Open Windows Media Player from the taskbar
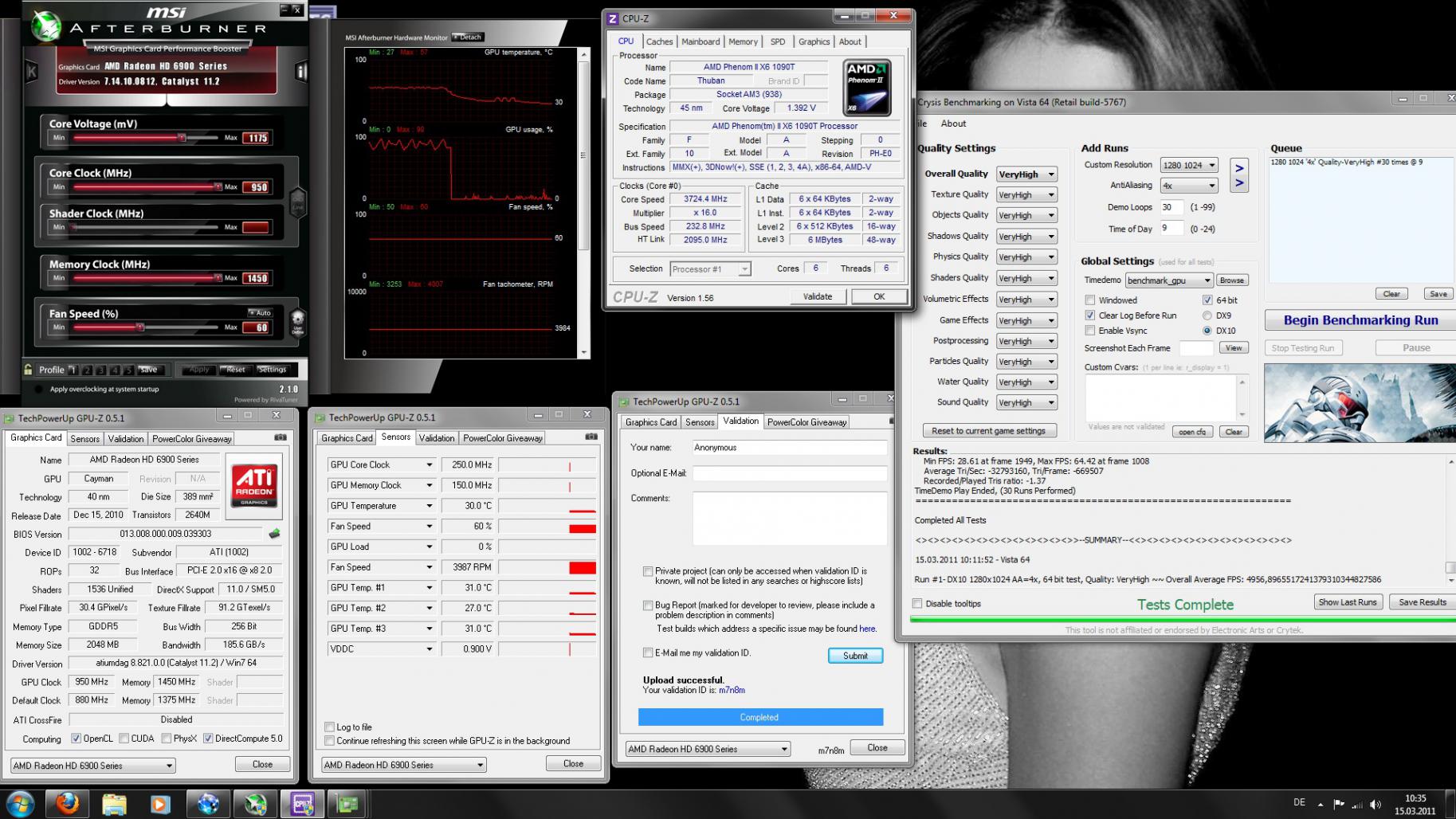 pyautogui.click(x=160, y=804)
